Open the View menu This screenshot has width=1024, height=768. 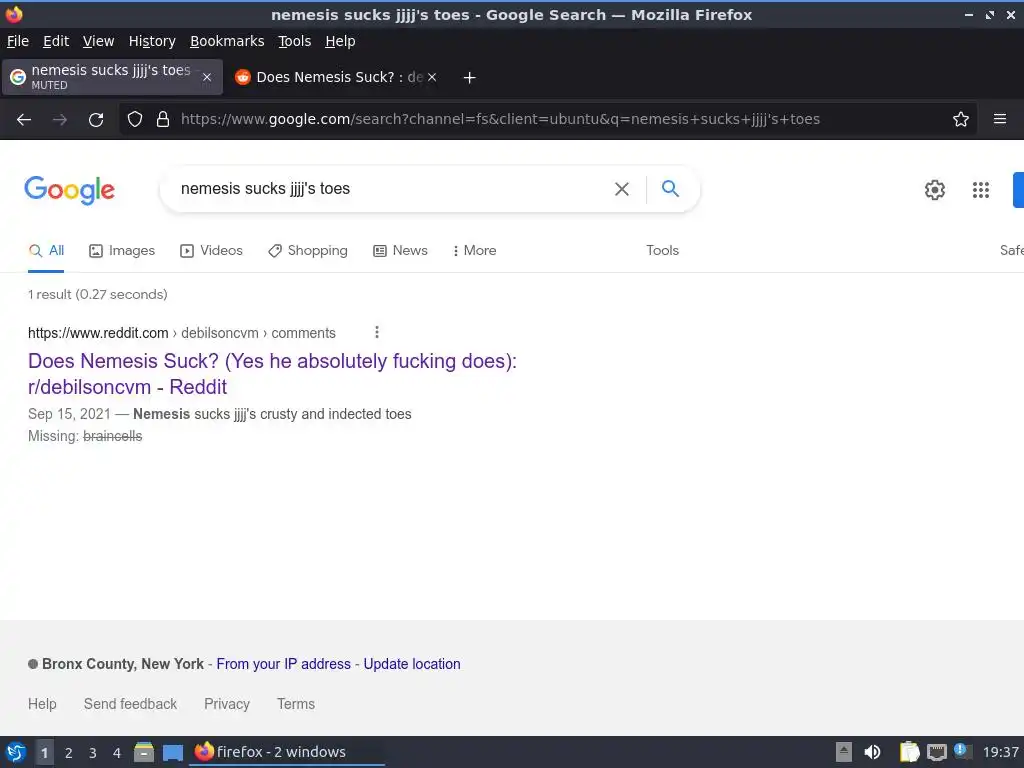99,41
